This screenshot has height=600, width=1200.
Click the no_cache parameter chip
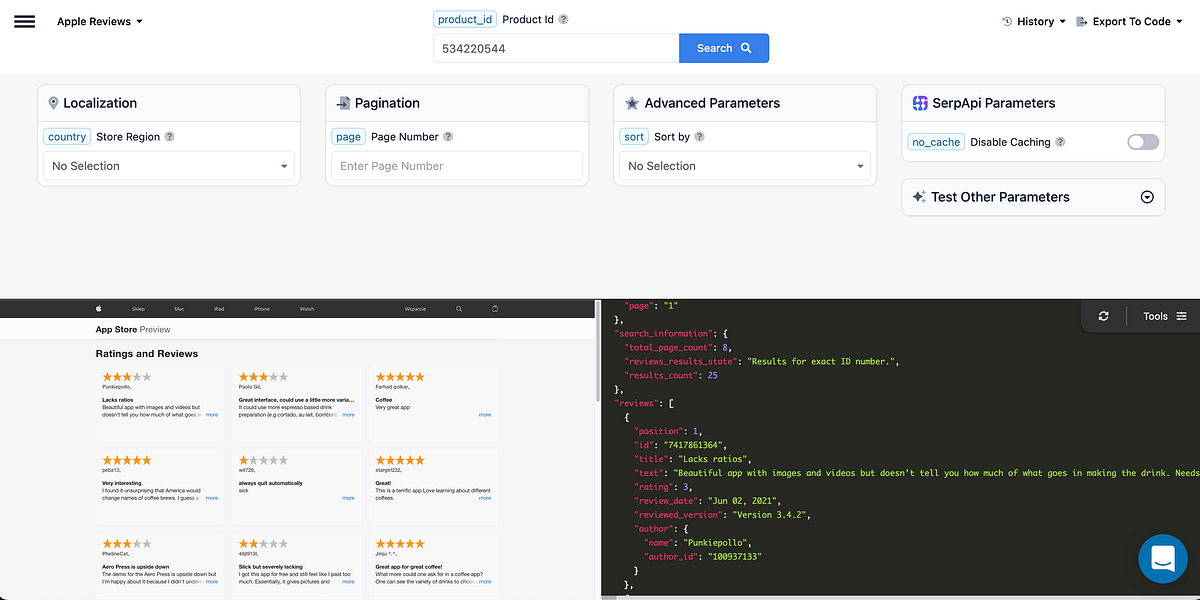pos(935,141)
